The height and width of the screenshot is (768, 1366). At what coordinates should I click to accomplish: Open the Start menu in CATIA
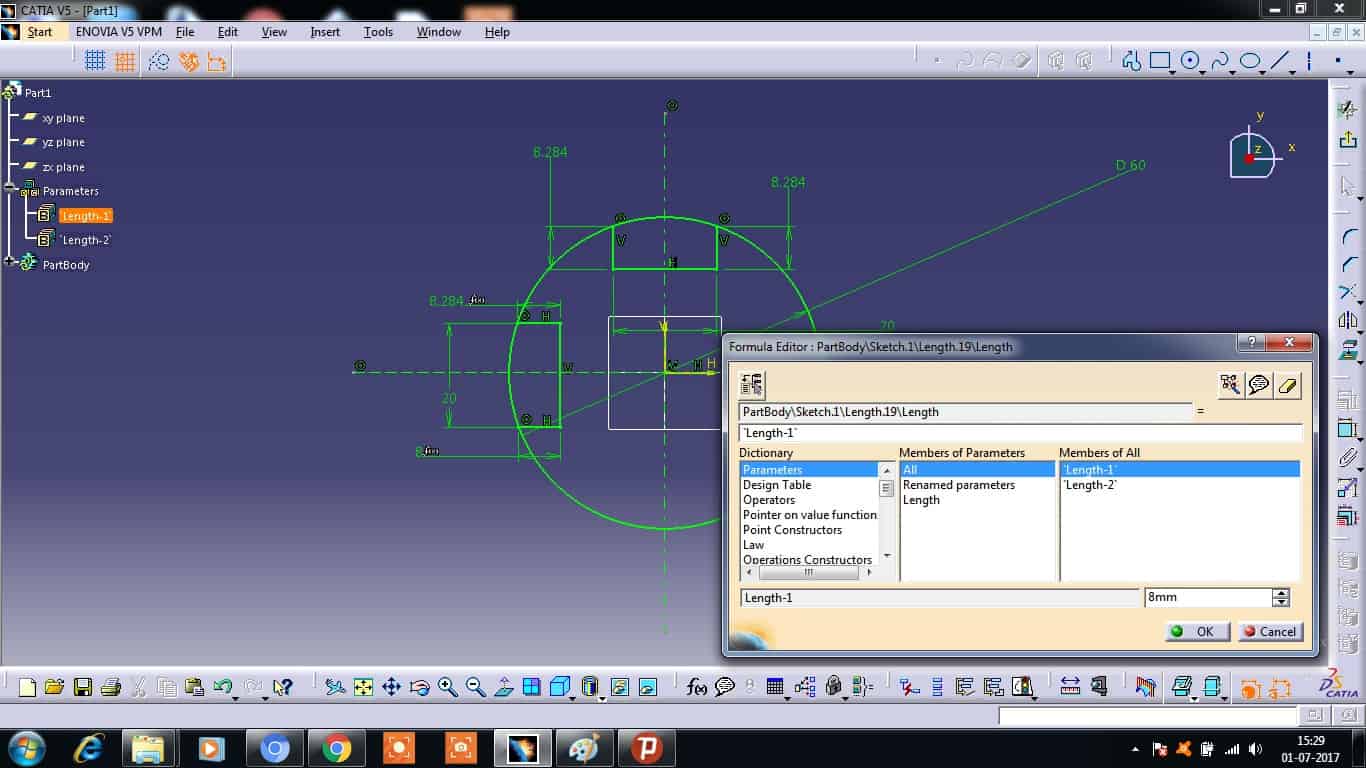coord(40,32)
